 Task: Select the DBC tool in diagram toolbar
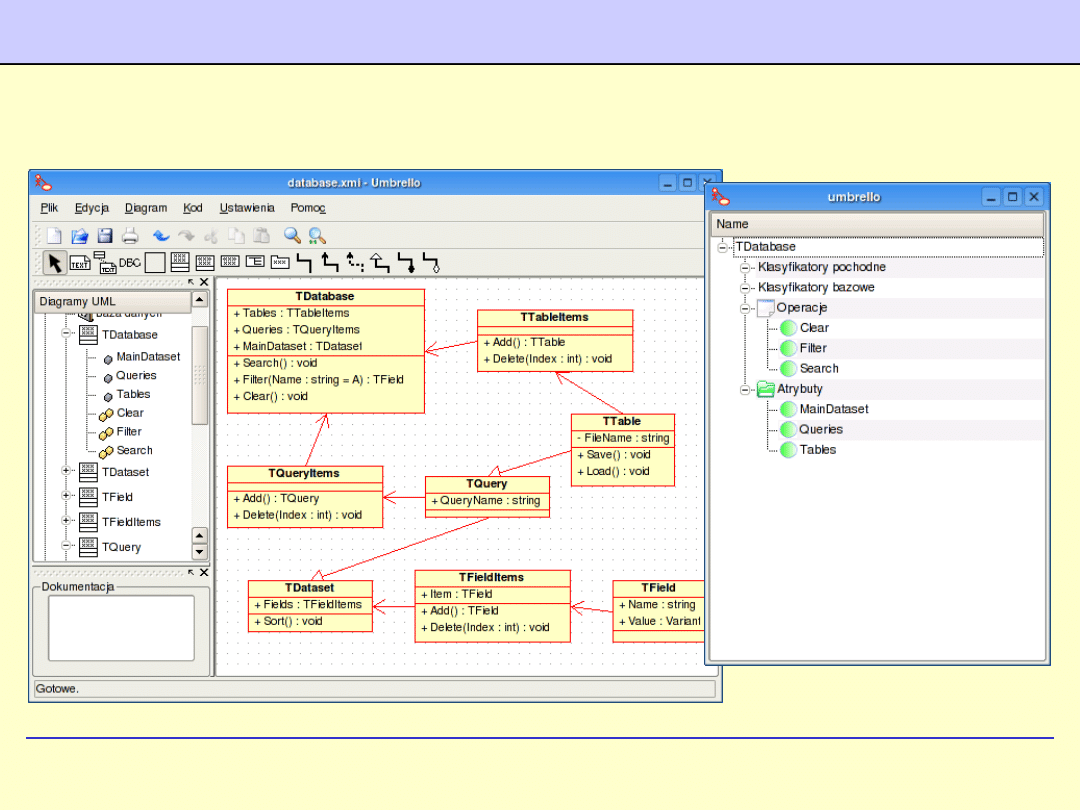pos(130,263)
